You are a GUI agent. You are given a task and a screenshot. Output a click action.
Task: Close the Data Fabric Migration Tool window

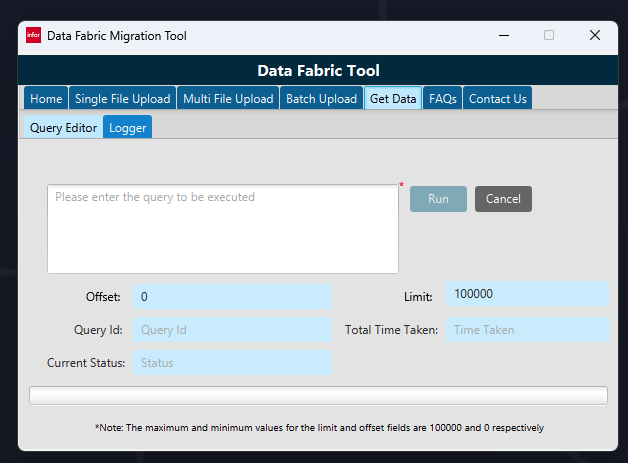(595, 35)
